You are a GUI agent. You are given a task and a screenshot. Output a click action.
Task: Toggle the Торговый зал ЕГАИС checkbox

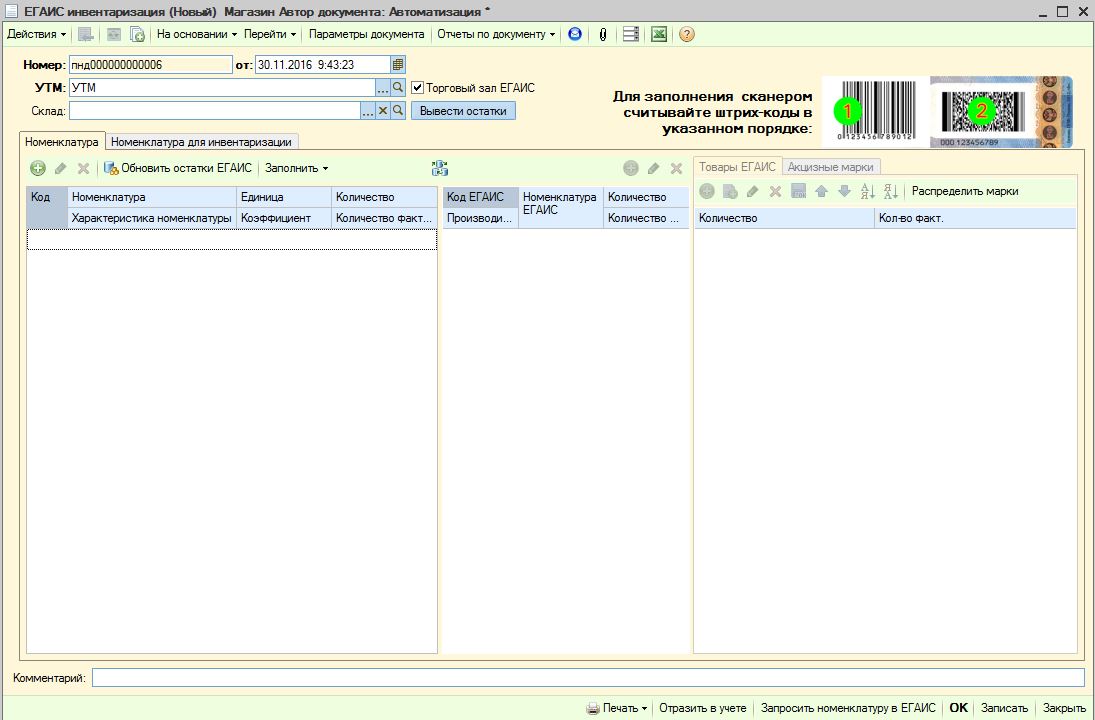pyautogui.click(x=418, y=88)
